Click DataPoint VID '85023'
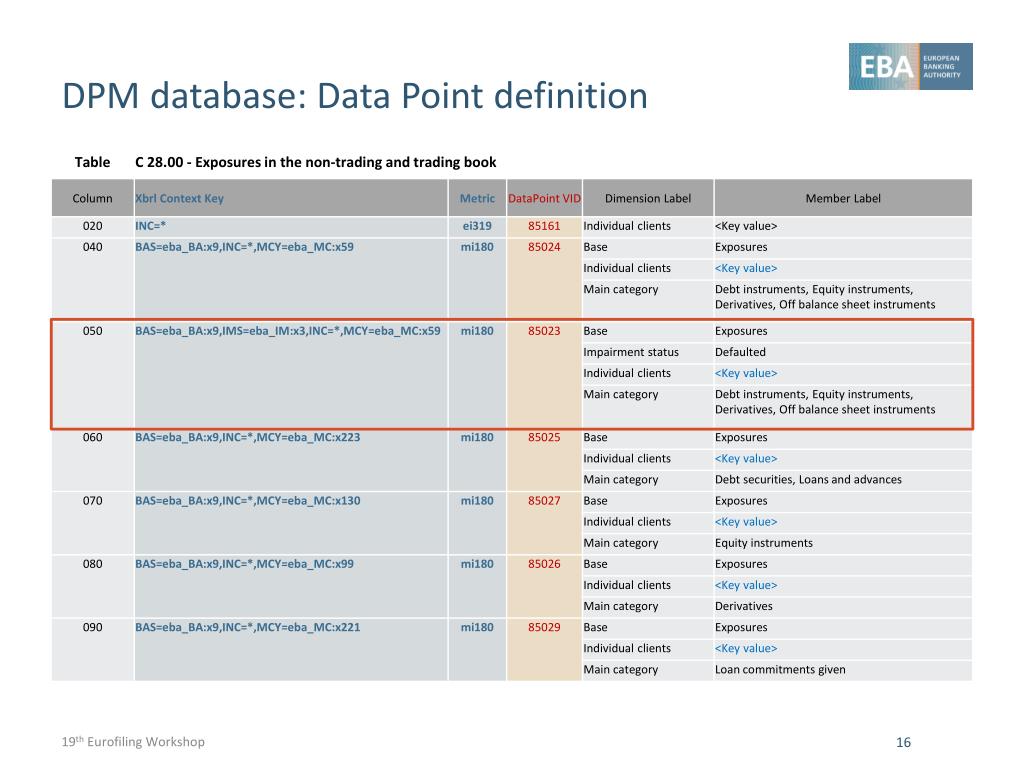The width and height of the screenshot is (1024, 768). pos(544,331)
